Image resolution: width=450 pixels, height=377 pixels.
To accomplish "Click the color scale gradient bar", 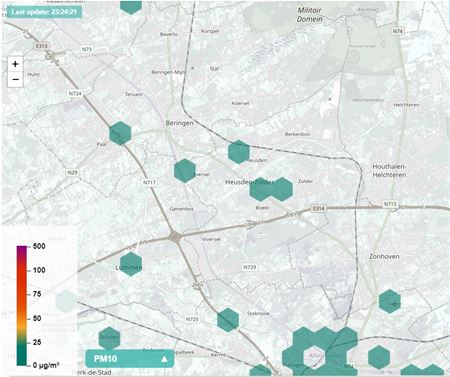I will pos(22,306).
